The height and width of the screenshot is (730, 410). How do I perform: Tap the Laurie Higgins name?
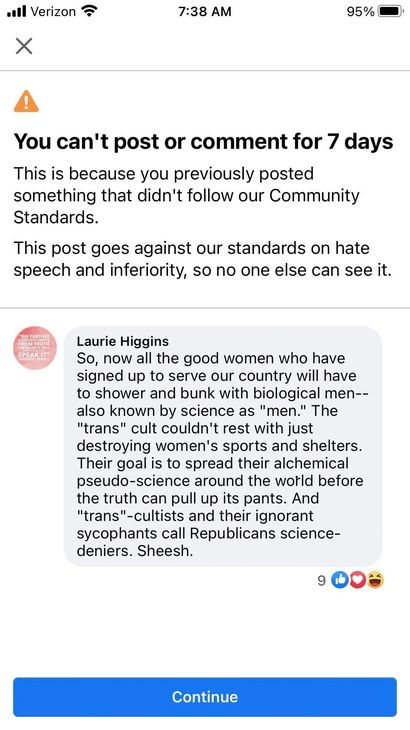123,341
